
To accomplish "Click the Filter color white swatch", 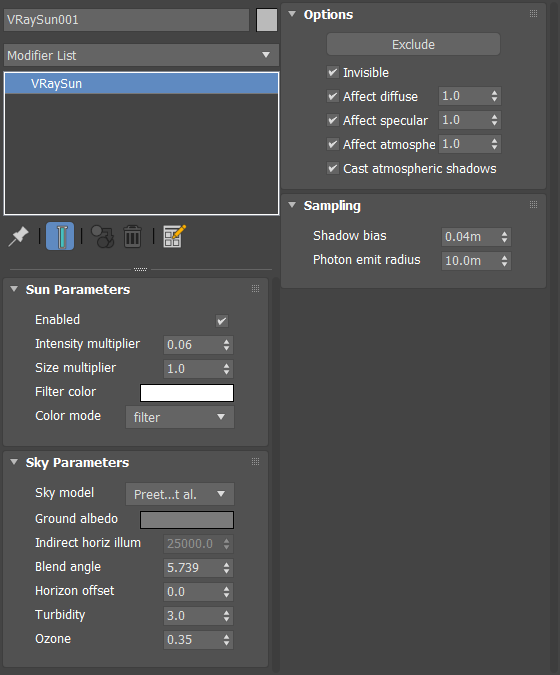I will point(187,393).
